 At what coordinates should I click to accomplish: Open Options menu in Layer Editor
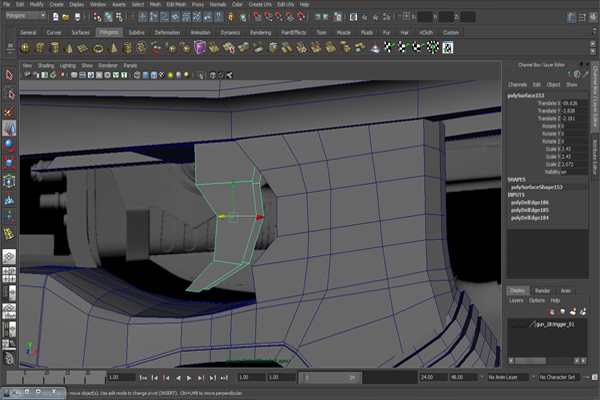tap(536, 300)
